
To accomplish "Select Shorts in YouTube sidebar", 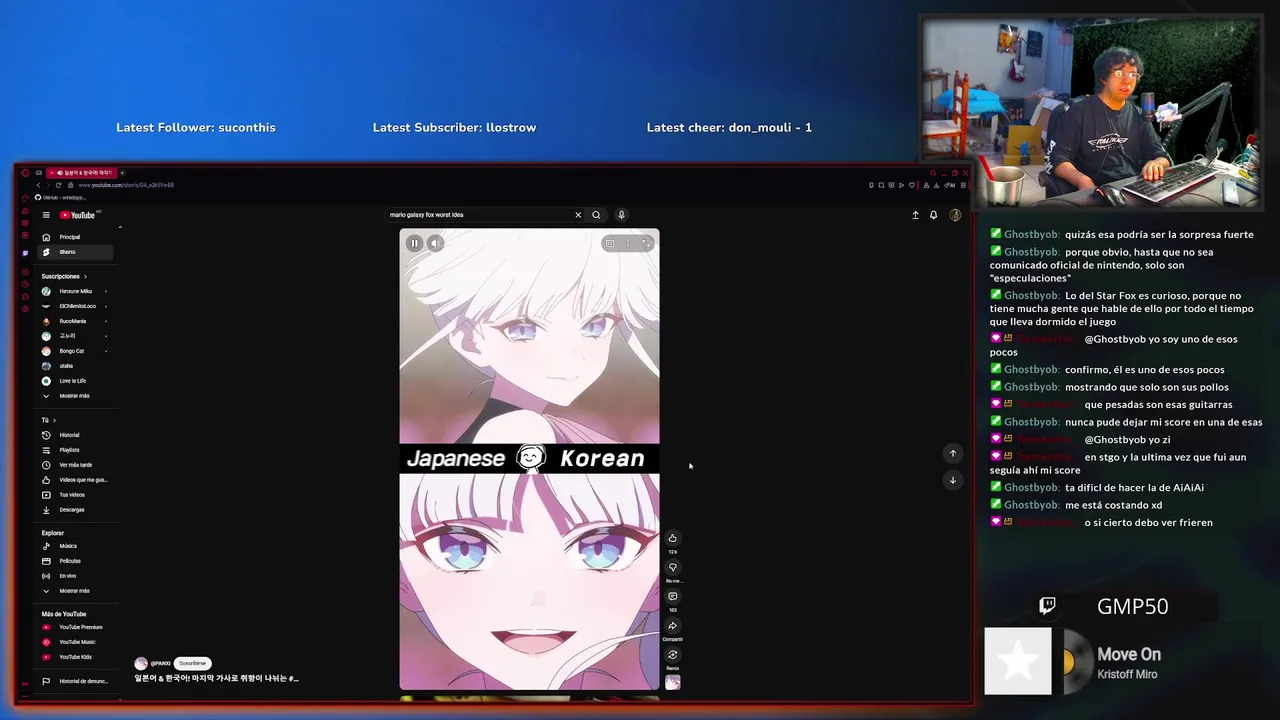I will (77, 252).
